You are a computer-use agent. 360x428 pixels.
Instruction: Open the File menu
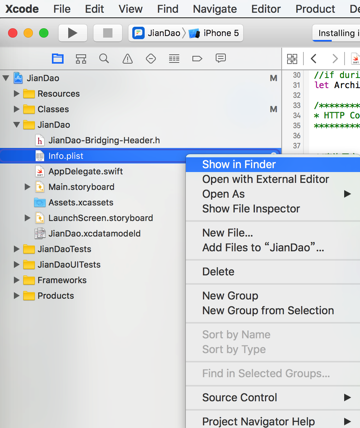[x=62, y=9]
